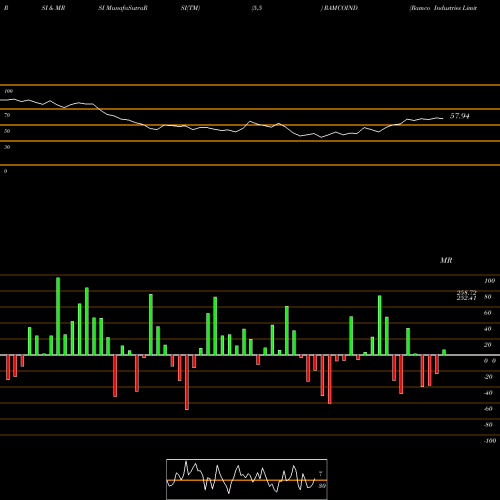Screen dimensions: 500x500
Task: Click the 30 label inside mini chart
Action: coord(322,486)
